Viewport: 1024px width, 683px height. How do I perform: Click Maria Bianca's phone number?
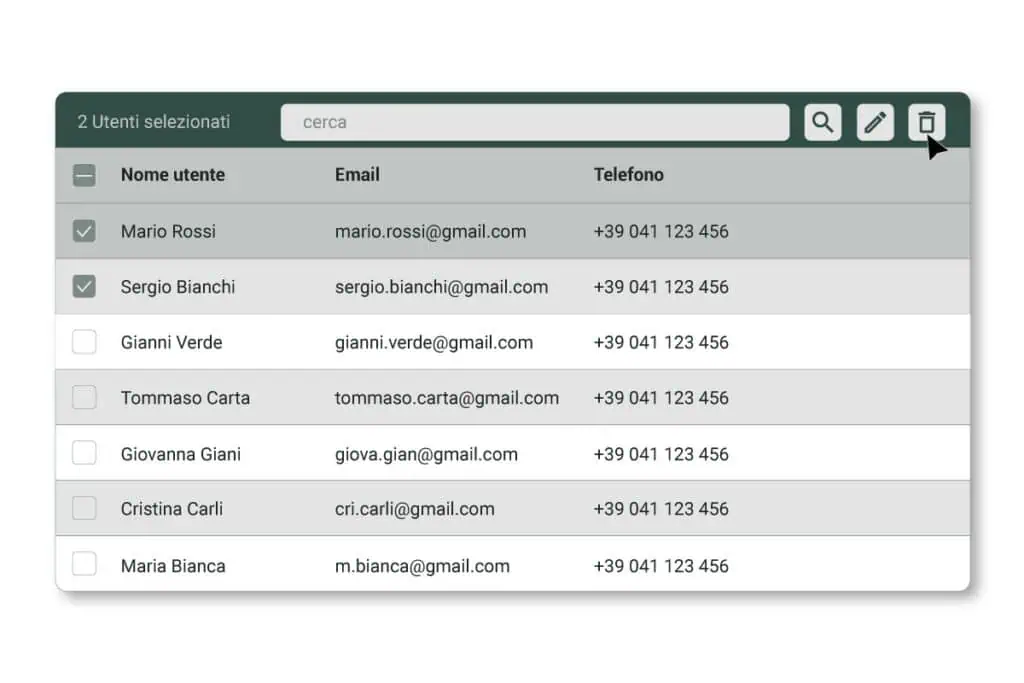point(660,566)
